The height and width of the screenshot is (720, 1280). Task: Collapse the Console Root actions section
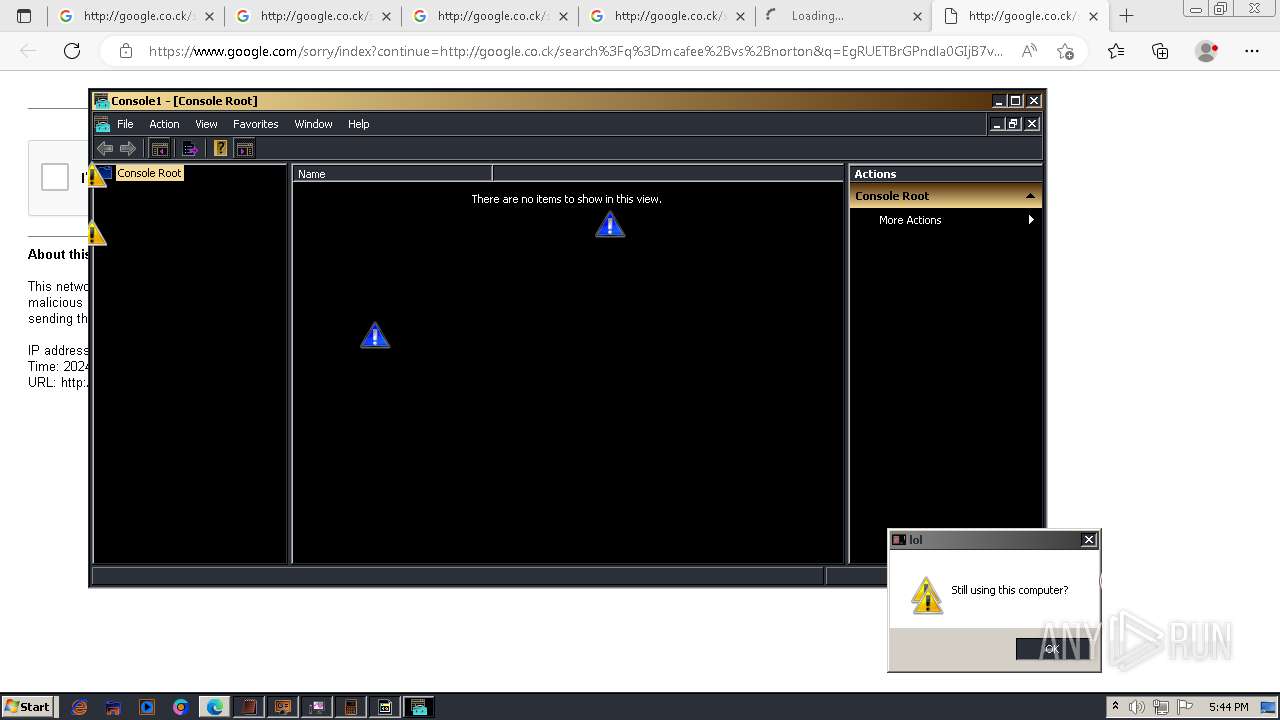click(1030, 196)
